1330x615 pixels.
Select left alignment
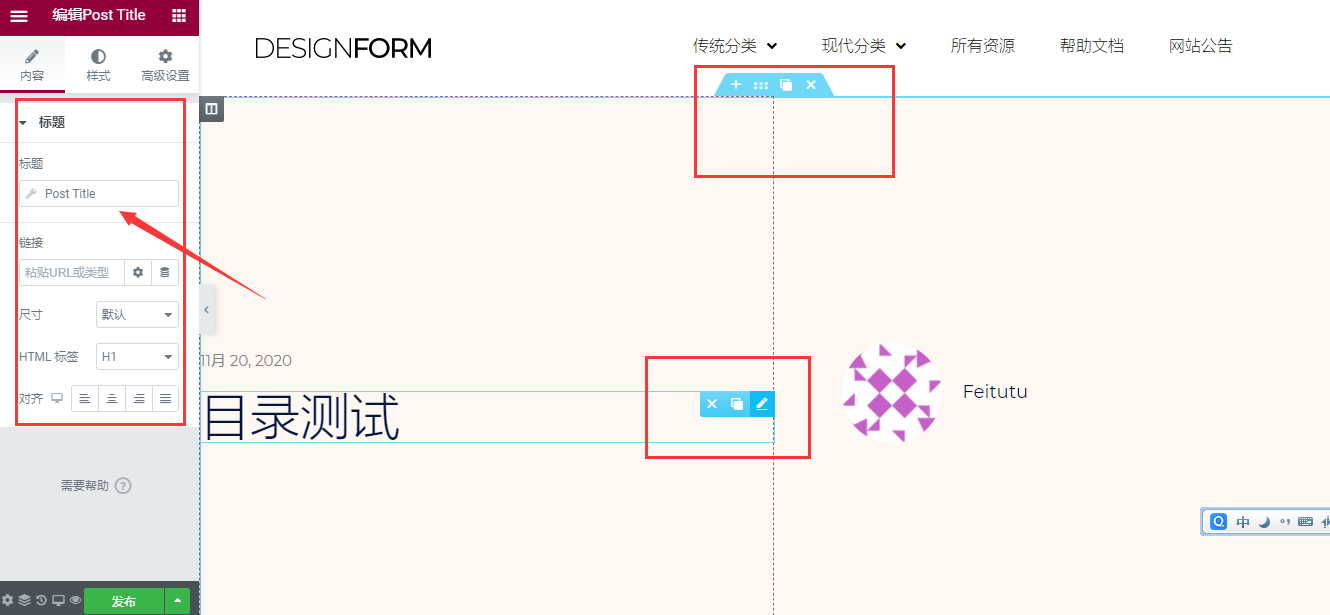coord(85,398)
